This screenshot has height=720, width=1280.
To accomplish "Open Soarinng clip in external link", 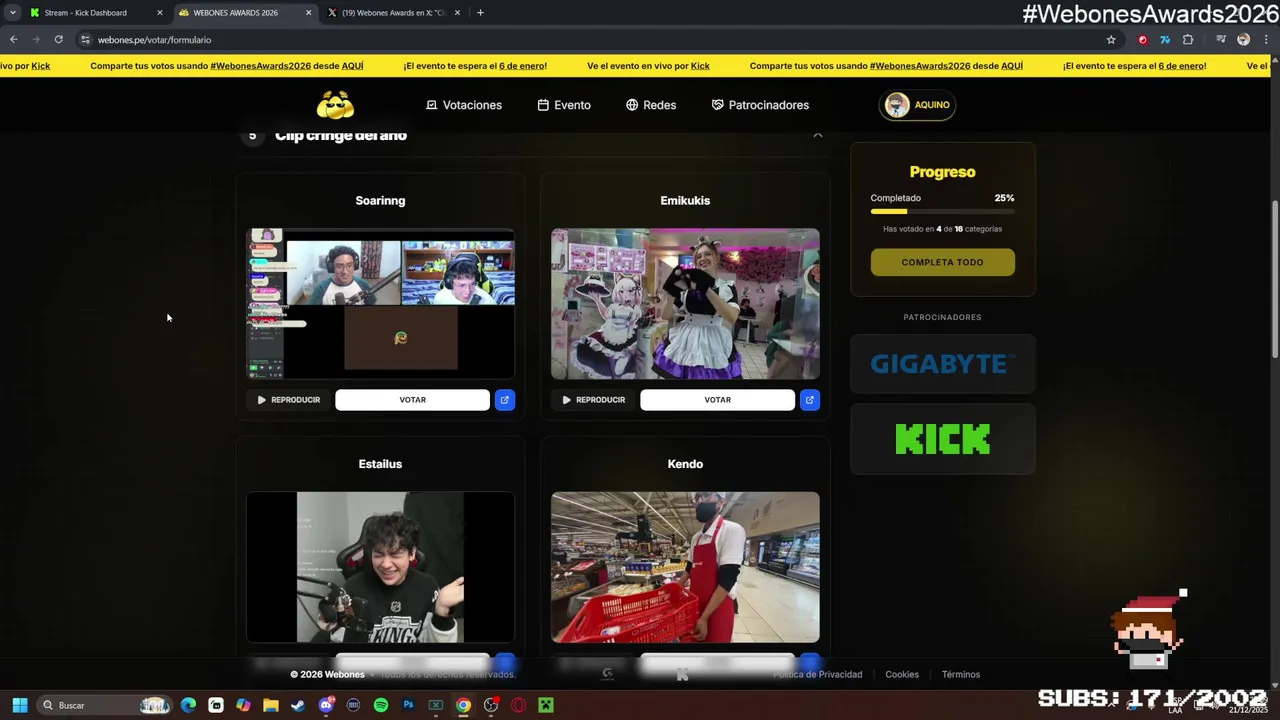I will [505, 400].
